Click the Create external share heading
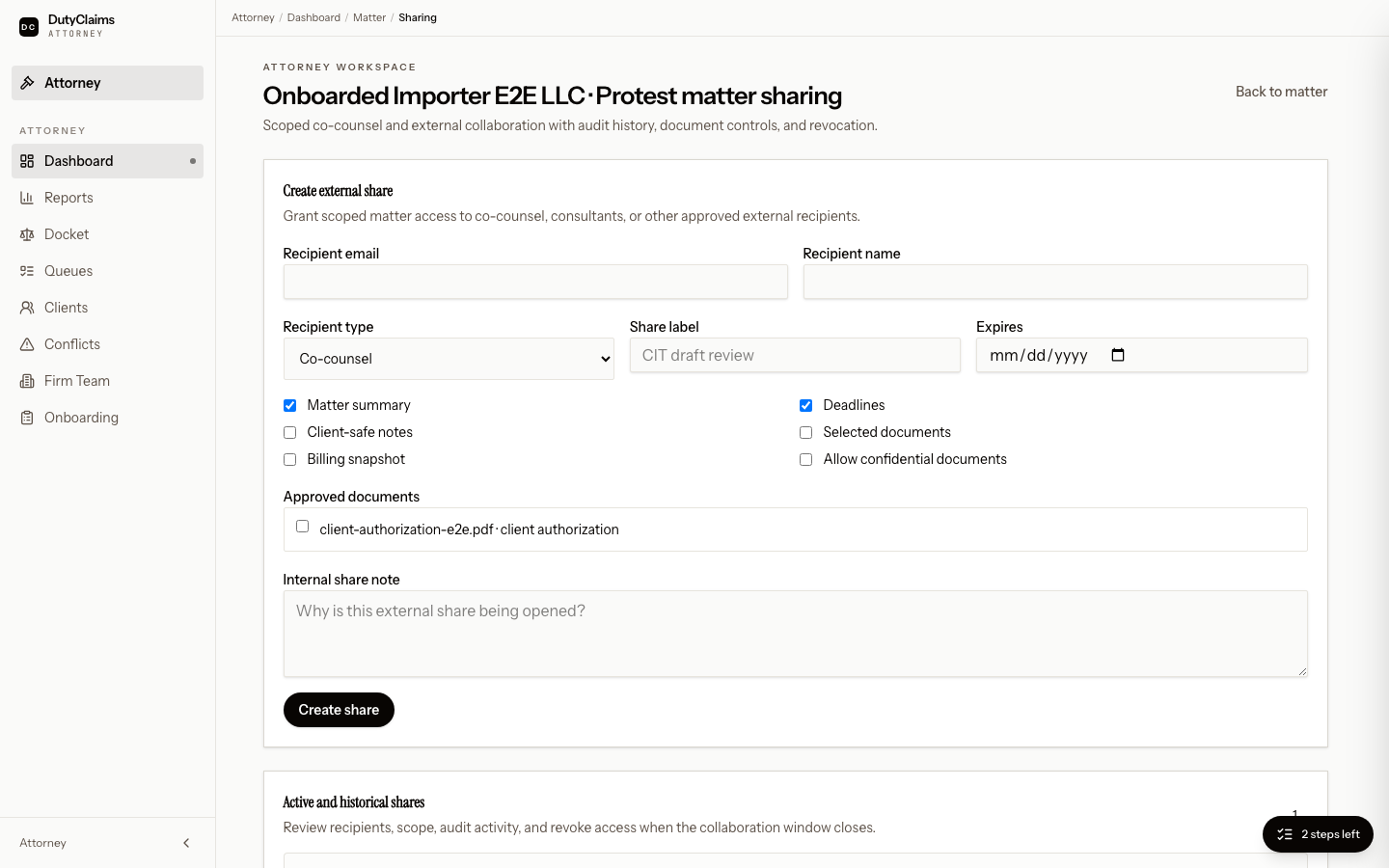The width and height of the screenshot is (1389, 868). tap(338, 191)
